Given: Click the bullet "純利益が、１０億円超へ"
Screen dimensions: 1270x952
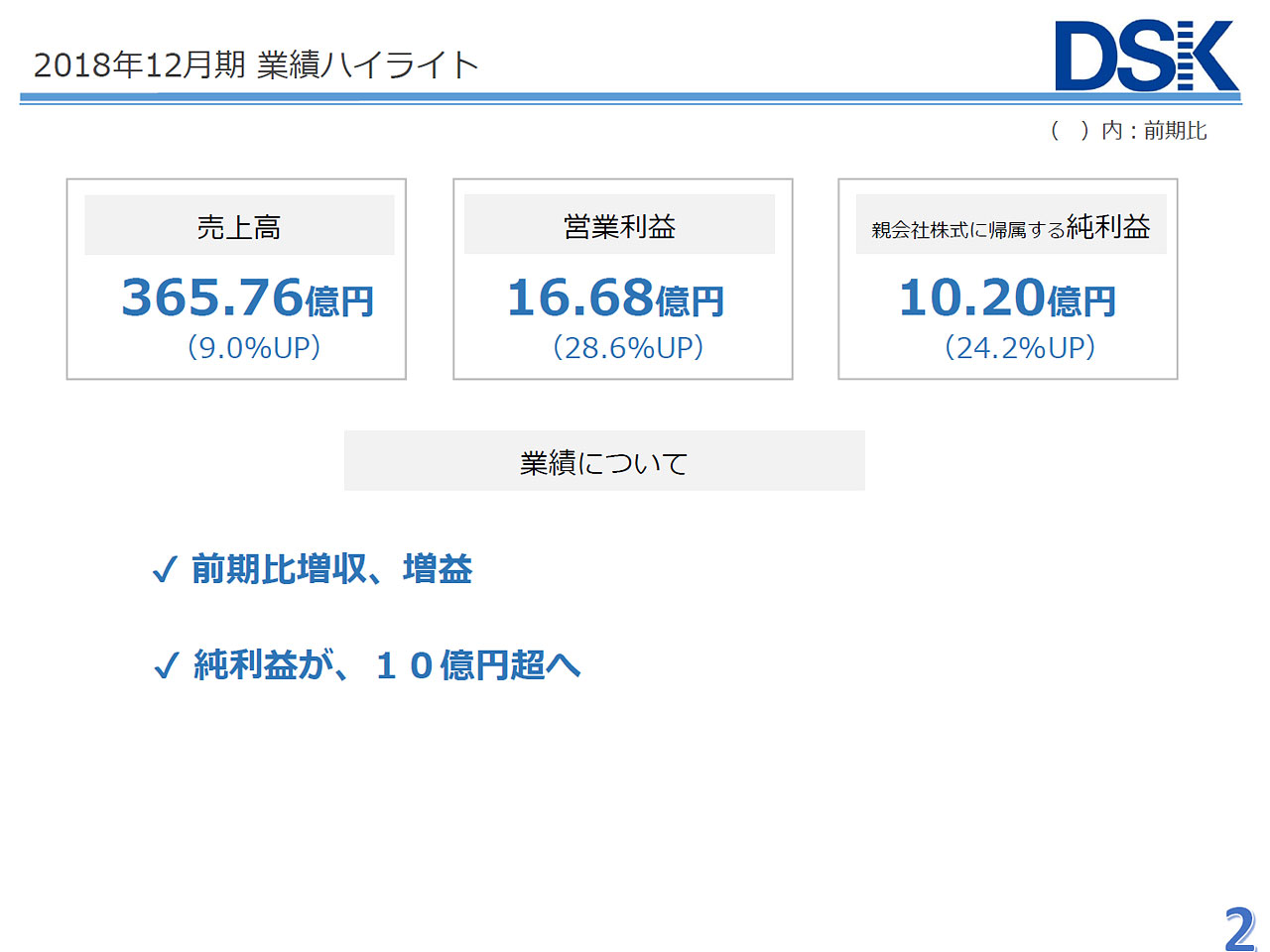Looking at the screenshot, I should [x=387, y=664].
